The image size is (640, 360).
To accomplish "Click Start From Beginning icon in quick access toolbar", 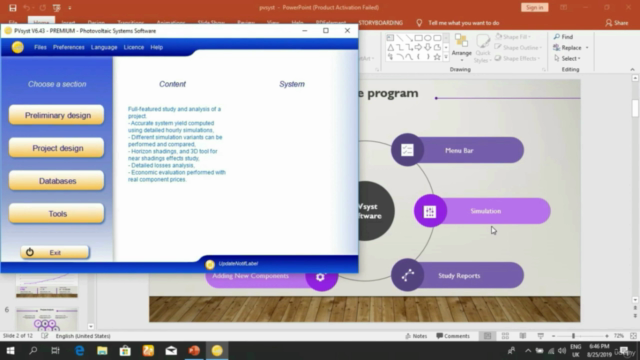I will [57, 8].
